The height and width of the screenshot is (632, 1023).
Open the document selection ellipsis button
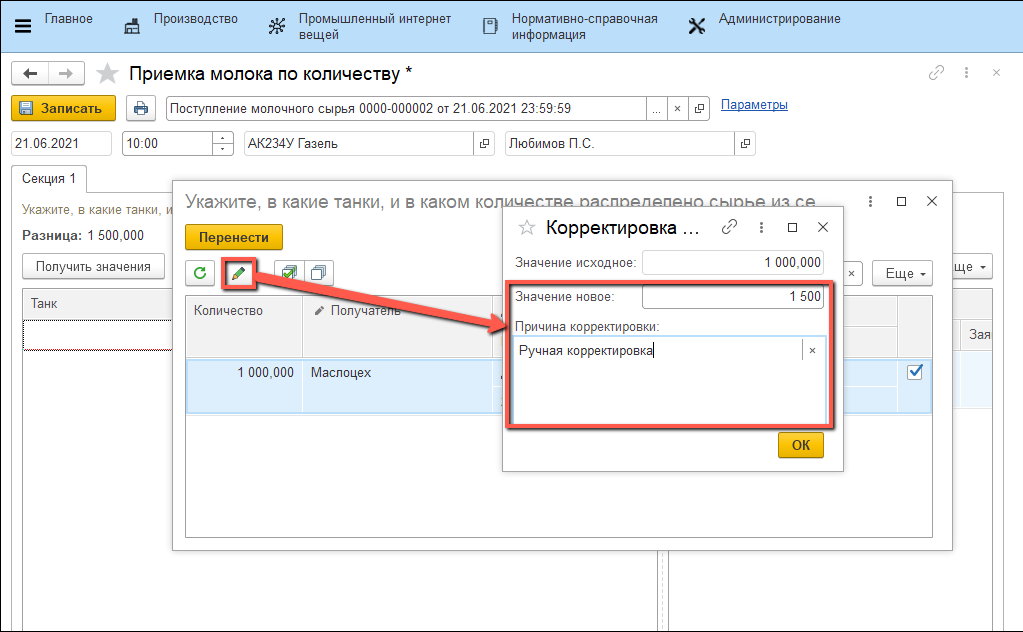point(656,108)
